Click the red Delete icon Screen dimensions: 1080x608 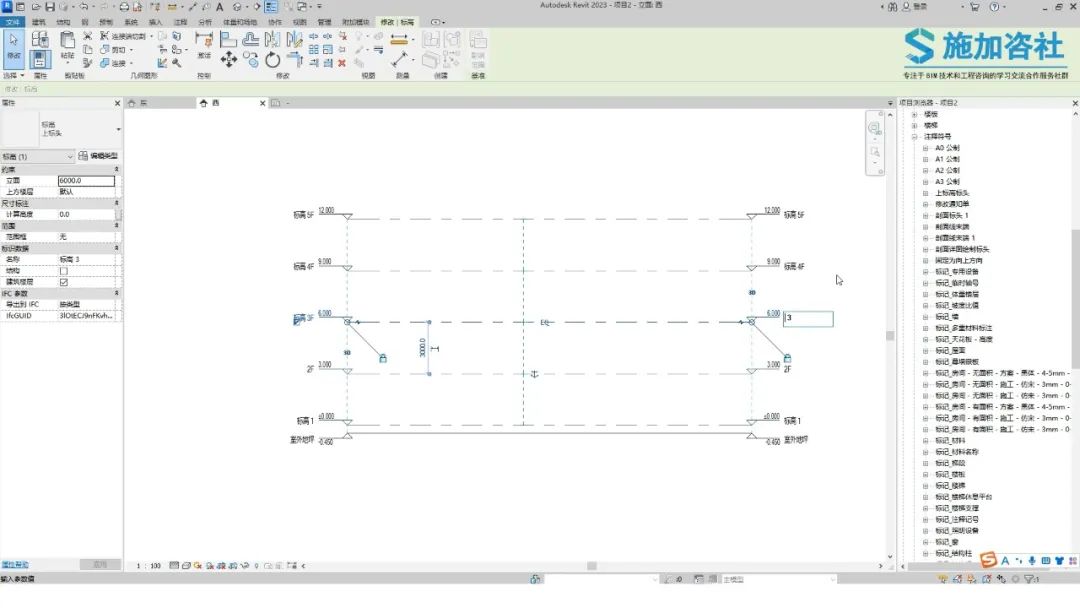(x=342, y=63)
